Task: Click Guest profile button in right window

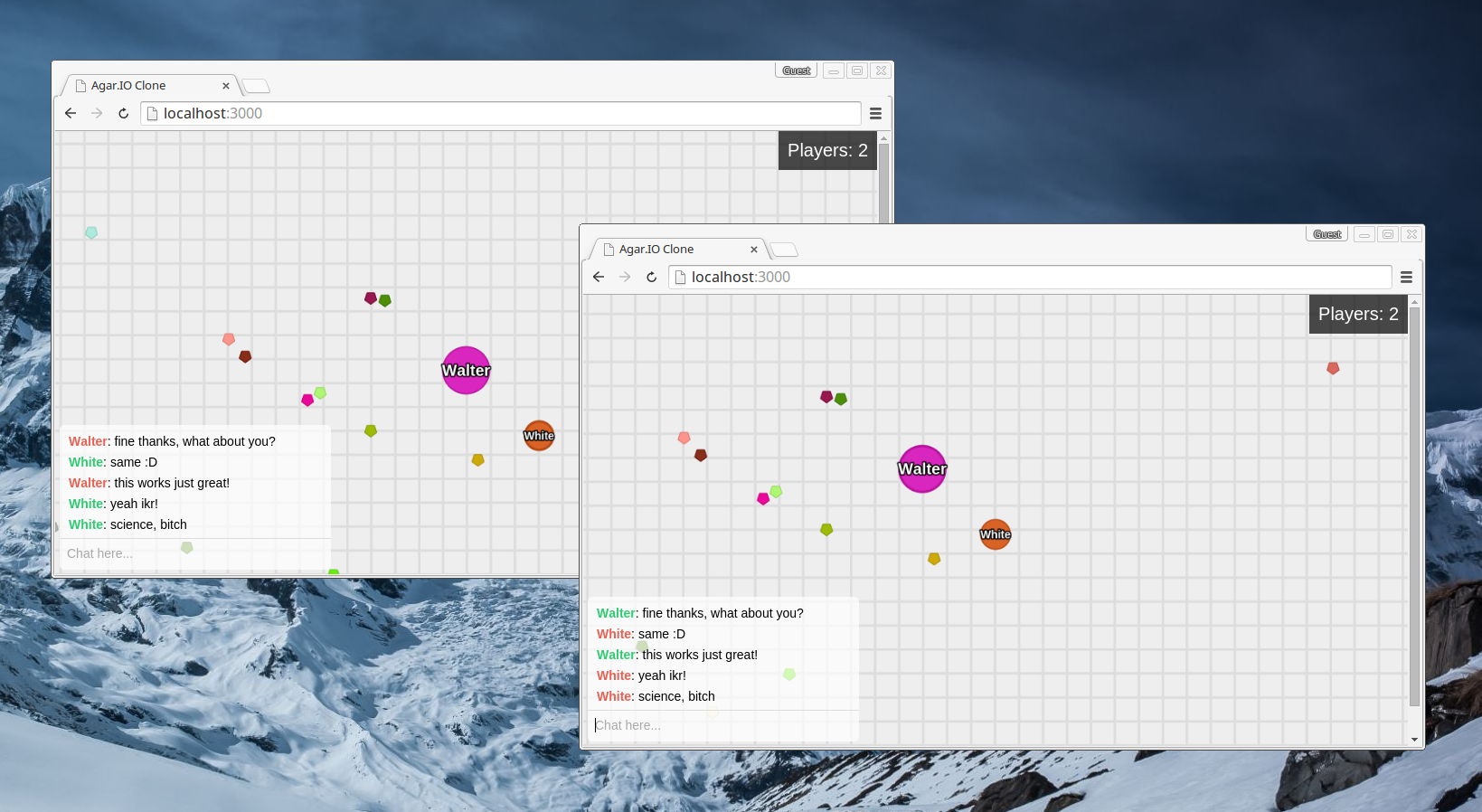Action: click(x=1327, y=234)
